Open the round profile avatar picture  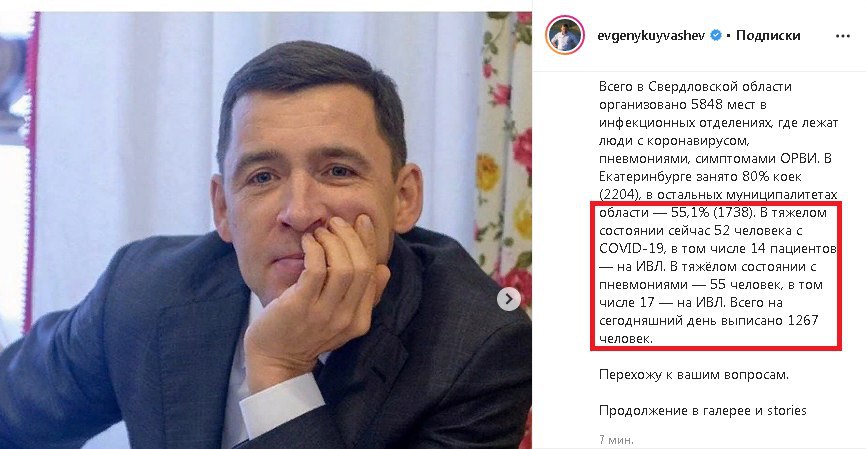tap(564, 35)
